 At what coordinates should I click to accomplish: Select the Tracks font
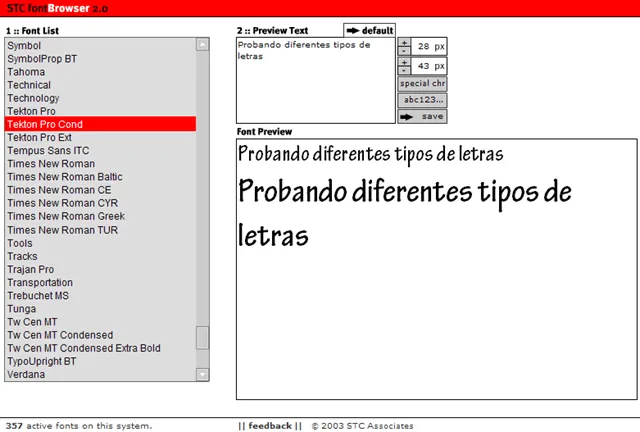100,256
